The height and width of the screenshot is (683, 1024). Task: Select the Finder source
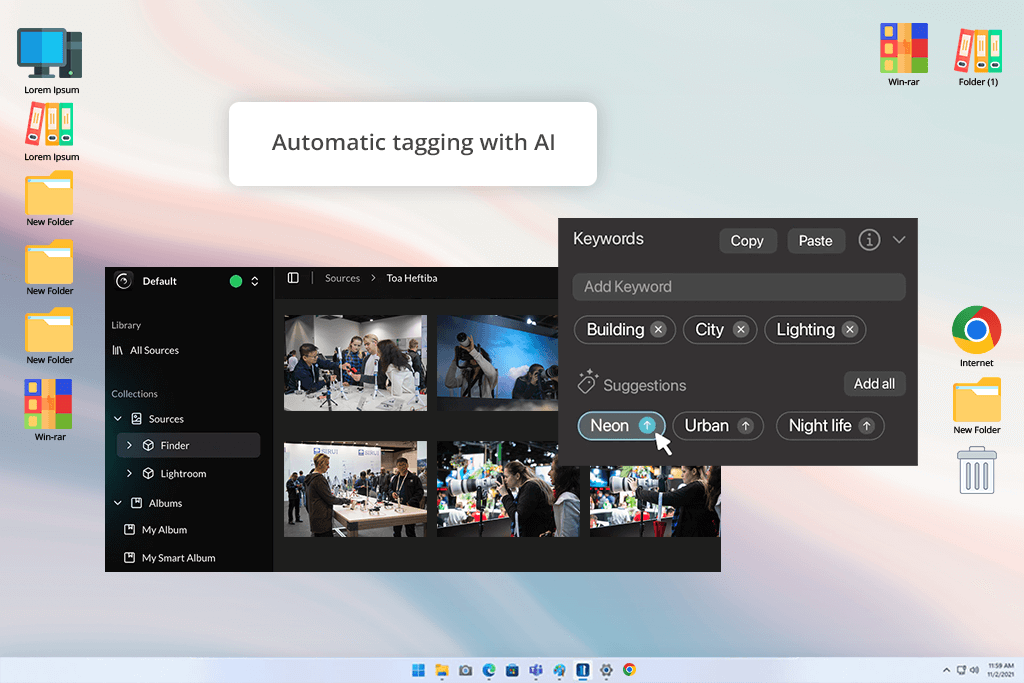point(189,445)
